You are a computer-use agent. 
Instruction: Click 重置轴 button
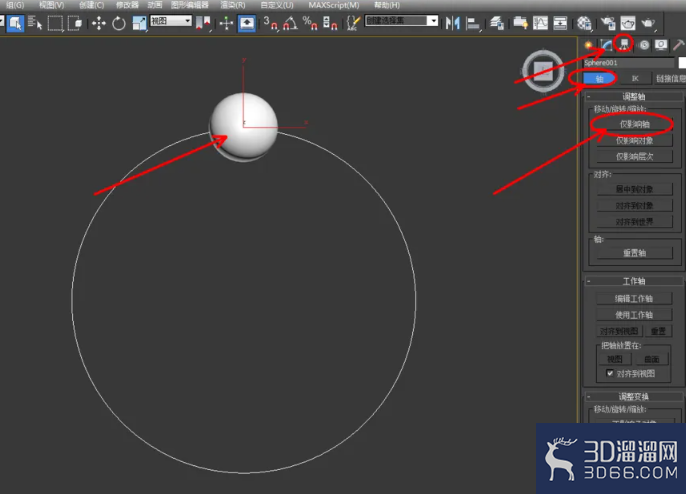click(634, 253)
